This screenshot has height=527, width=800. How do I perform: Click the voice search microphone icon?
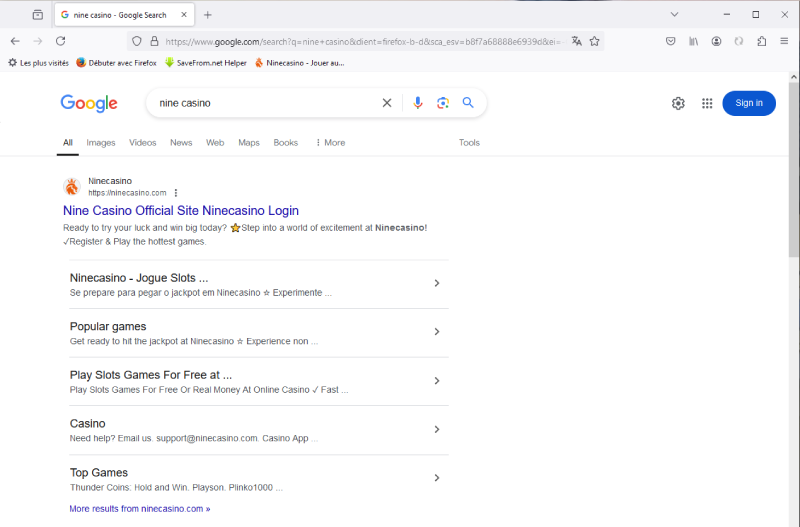click(x=417, y=103)
